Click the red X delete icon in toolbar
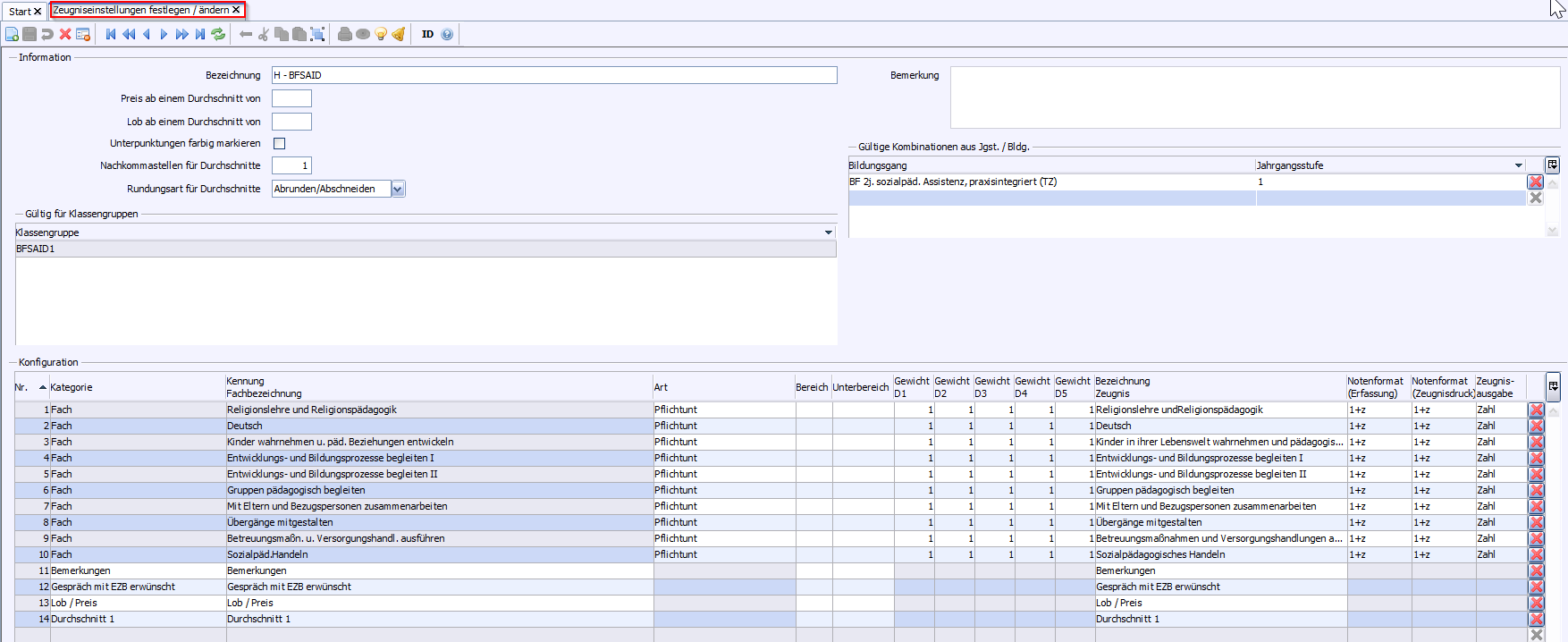This screenshot has height=642, width=1568. point(65,34)
